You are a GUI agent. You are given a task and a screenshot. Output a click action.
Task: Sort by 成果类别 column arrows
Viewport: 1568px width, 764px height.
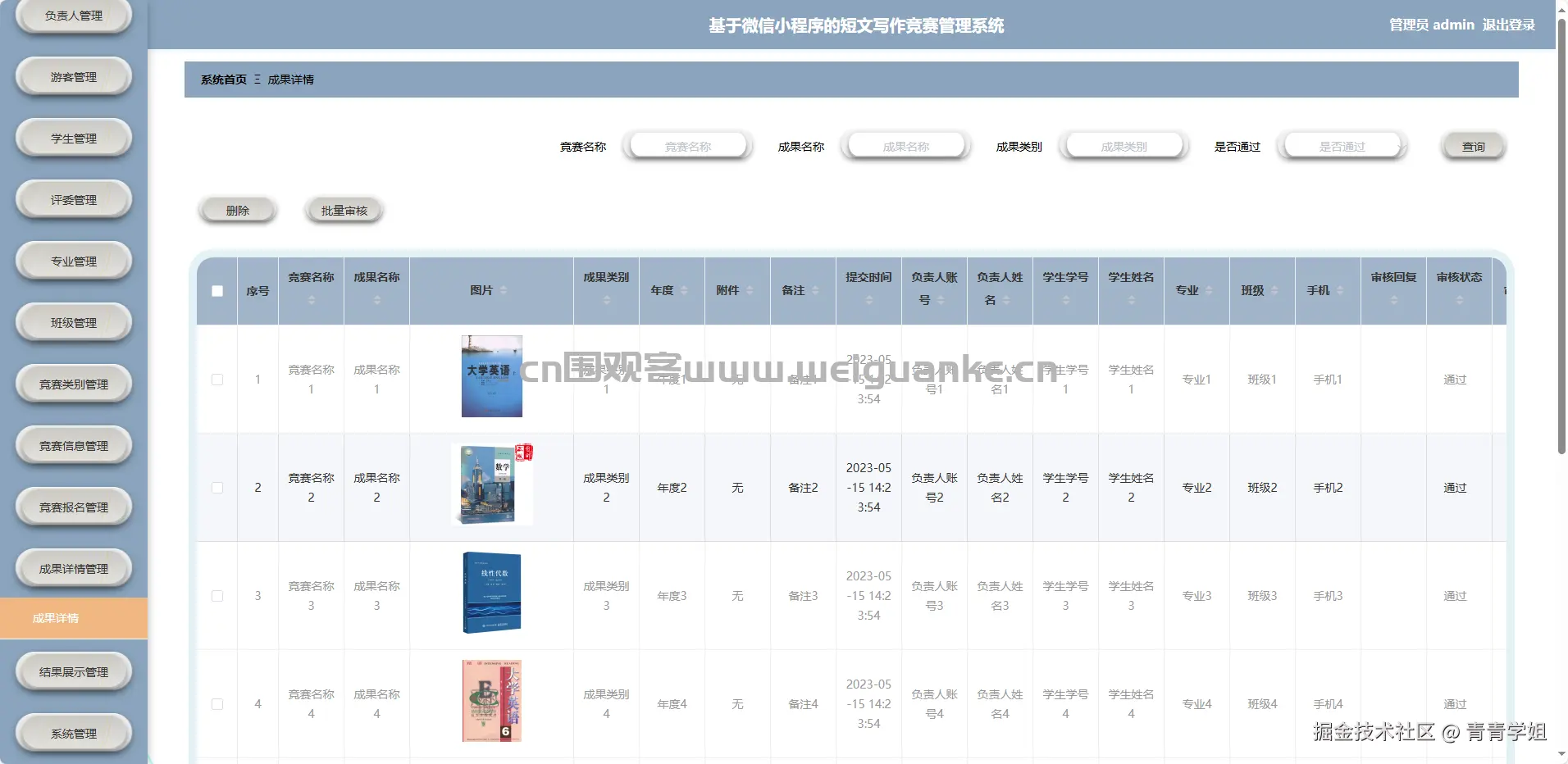(606, 300)
